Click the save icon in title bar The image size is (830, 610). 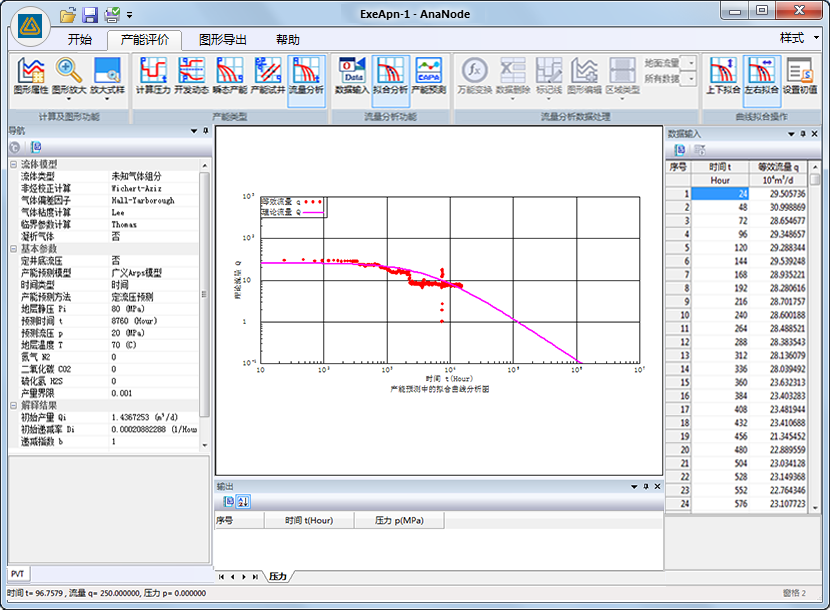pyautogui.click(x=90, y=15)
